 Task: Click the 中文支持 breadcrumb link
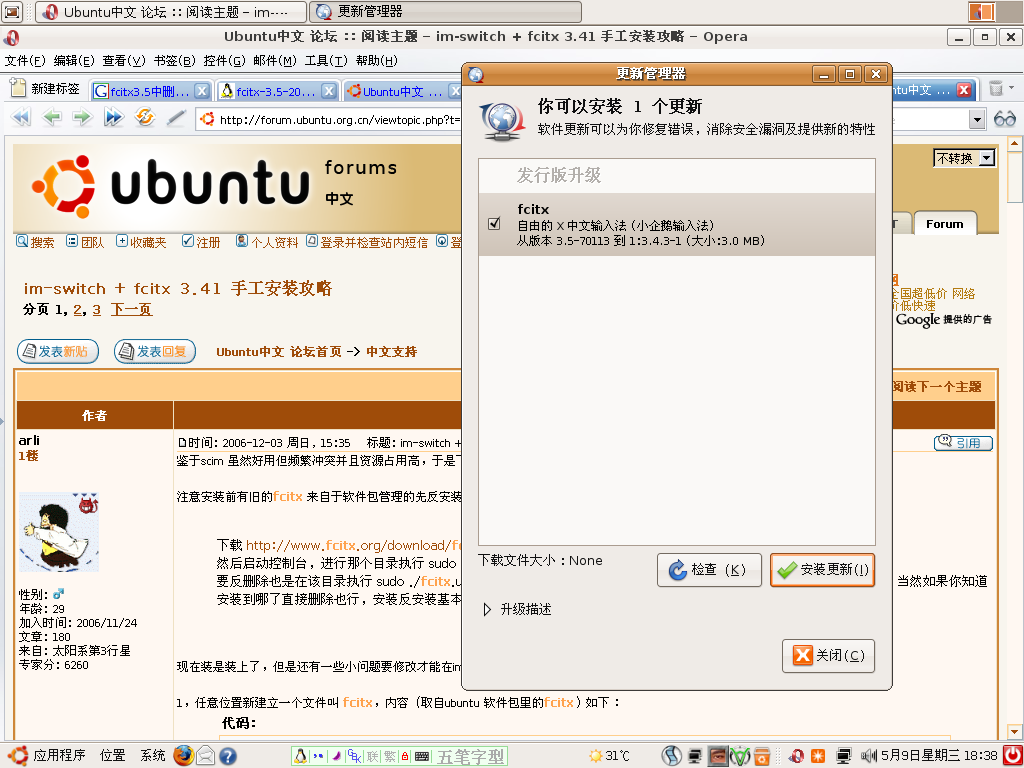(391, 351)
